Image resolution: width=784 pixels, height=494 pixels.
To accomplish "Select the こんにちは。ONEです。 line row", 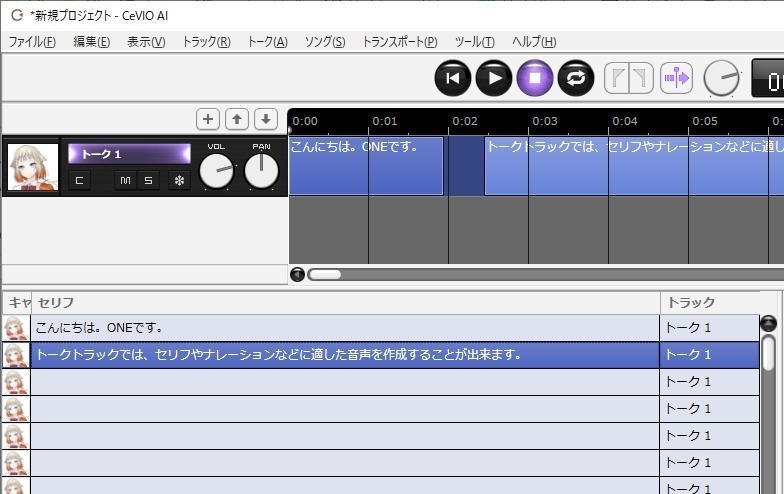I will pyautogui.click(x=345, y=328).
